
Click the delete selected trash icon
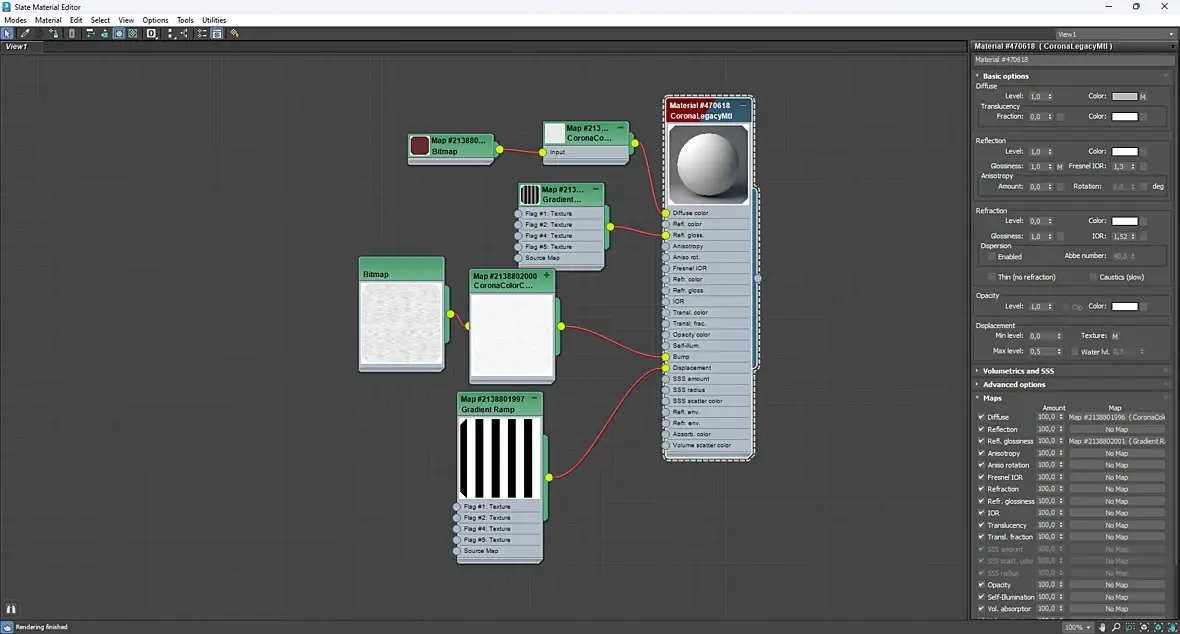[x=71, y=33]
